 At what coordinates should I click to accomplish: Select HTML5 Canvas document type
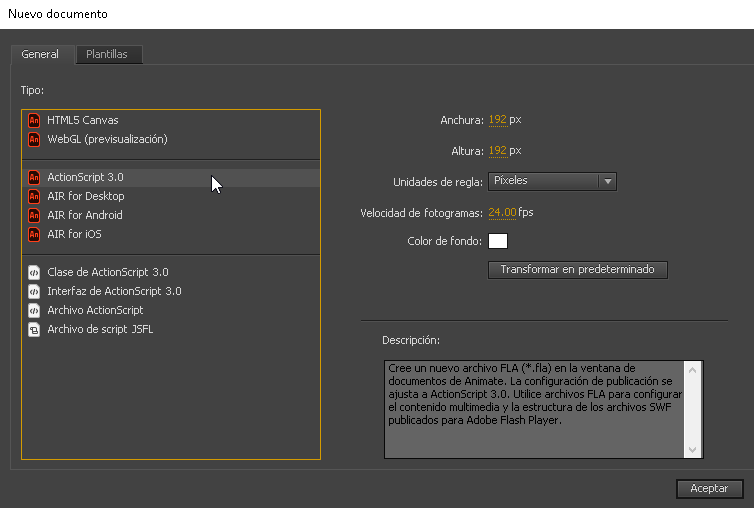(x=171, y=120)
